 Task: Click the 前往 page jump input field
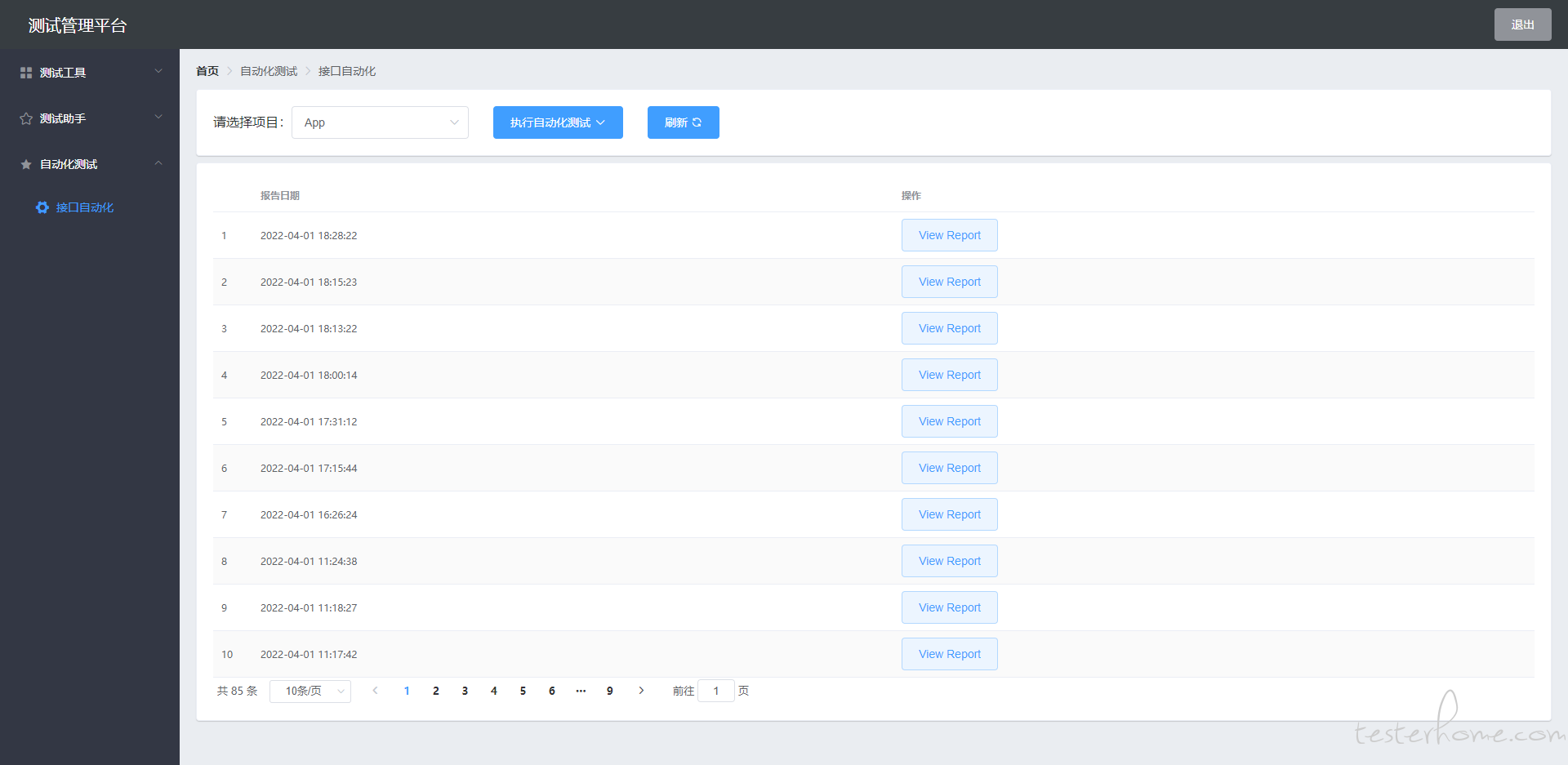(716, 691)
